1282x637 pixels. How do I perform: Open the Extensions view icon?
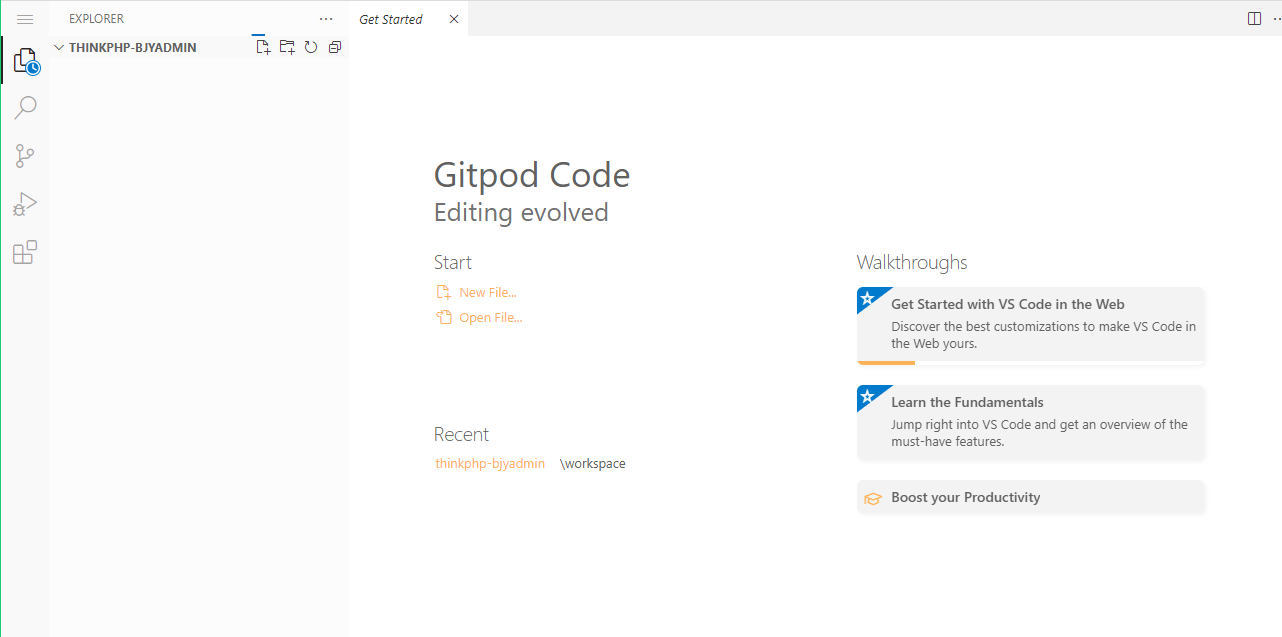click(x=25, y=253)
